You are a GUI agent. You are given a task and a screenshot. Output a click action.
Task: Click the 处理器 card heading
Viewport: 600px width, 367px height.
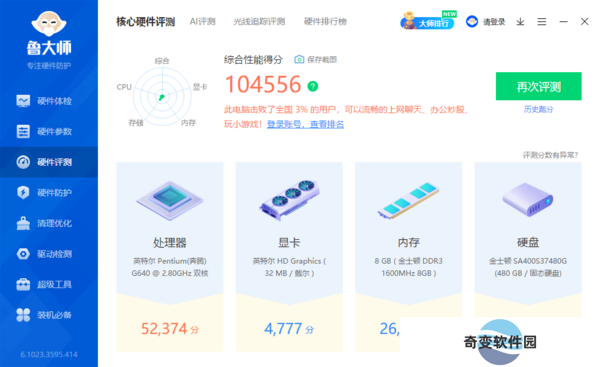170,242
